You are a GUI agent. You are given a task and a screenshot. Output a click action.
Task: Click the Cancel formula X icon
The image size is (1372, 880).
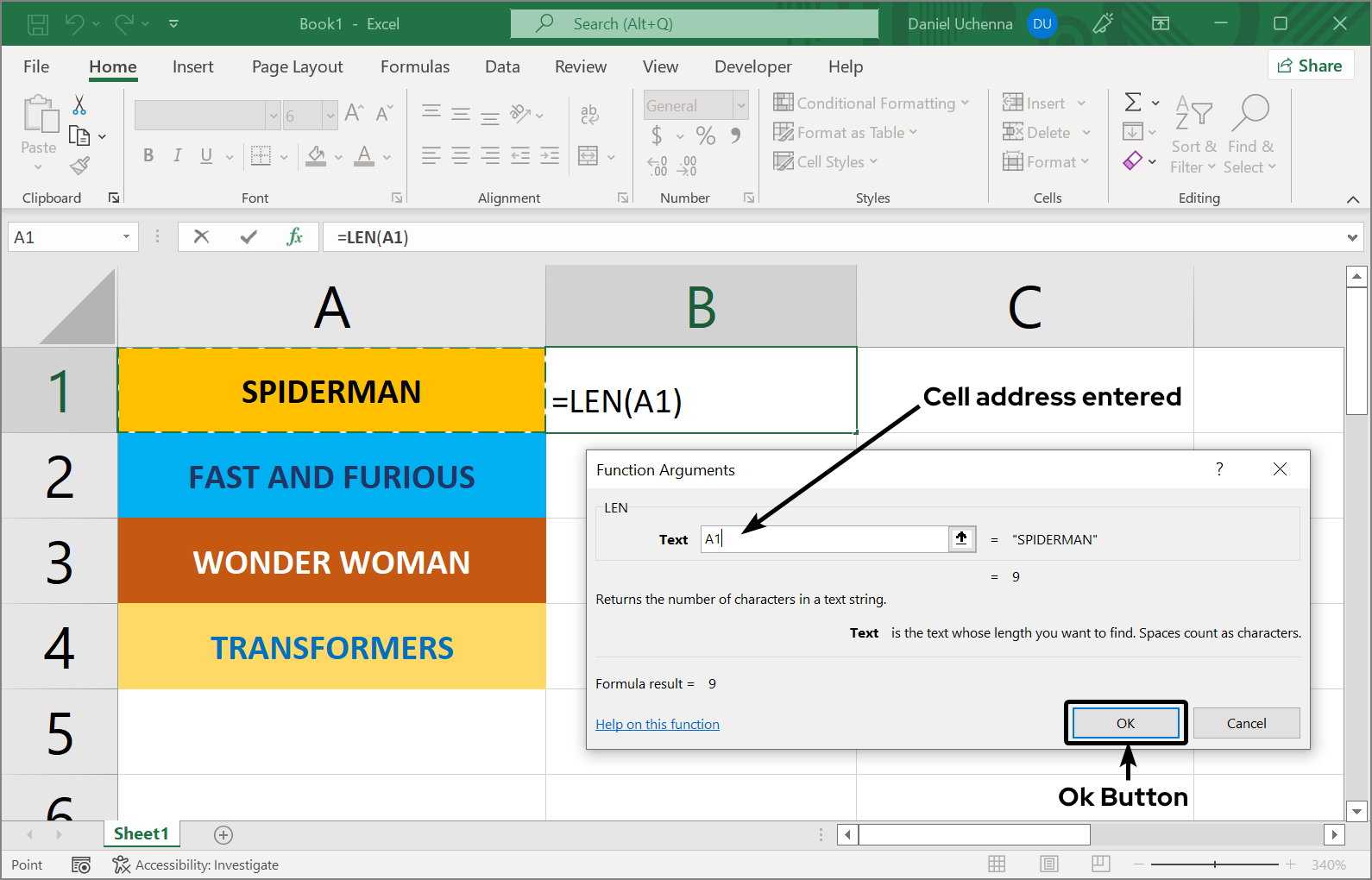202,237
